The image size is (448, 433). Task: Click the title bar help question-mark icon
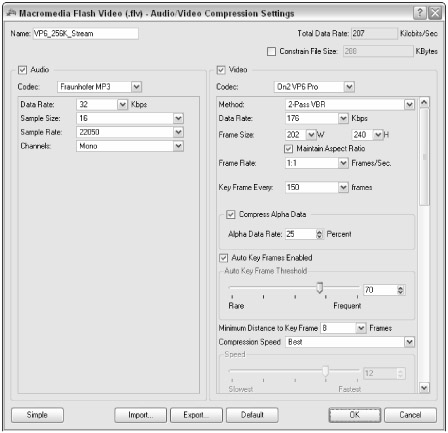420,13
